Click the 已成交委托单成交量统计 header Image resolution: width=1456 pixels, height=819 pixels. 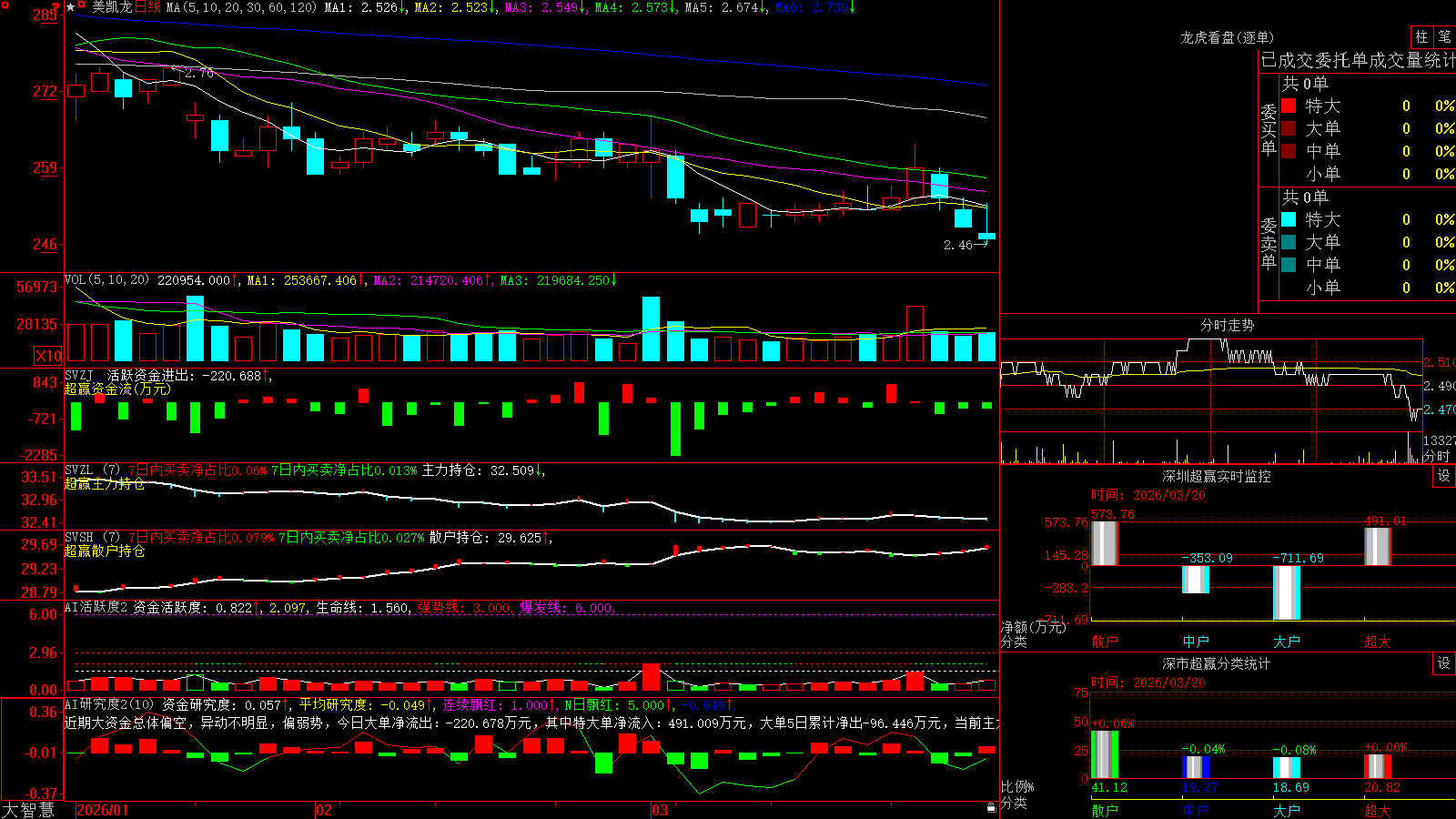[x=1358, y=60]
